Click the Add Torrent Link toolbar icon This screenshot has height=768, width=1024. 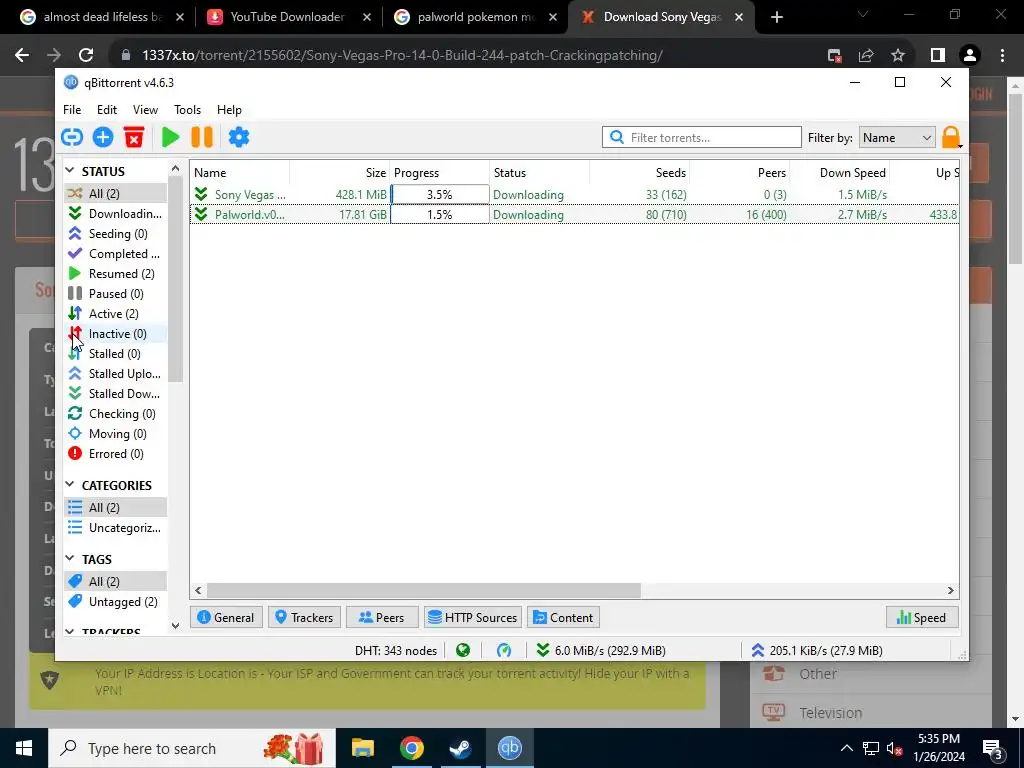pyautogui.click(x=72, y=137)
